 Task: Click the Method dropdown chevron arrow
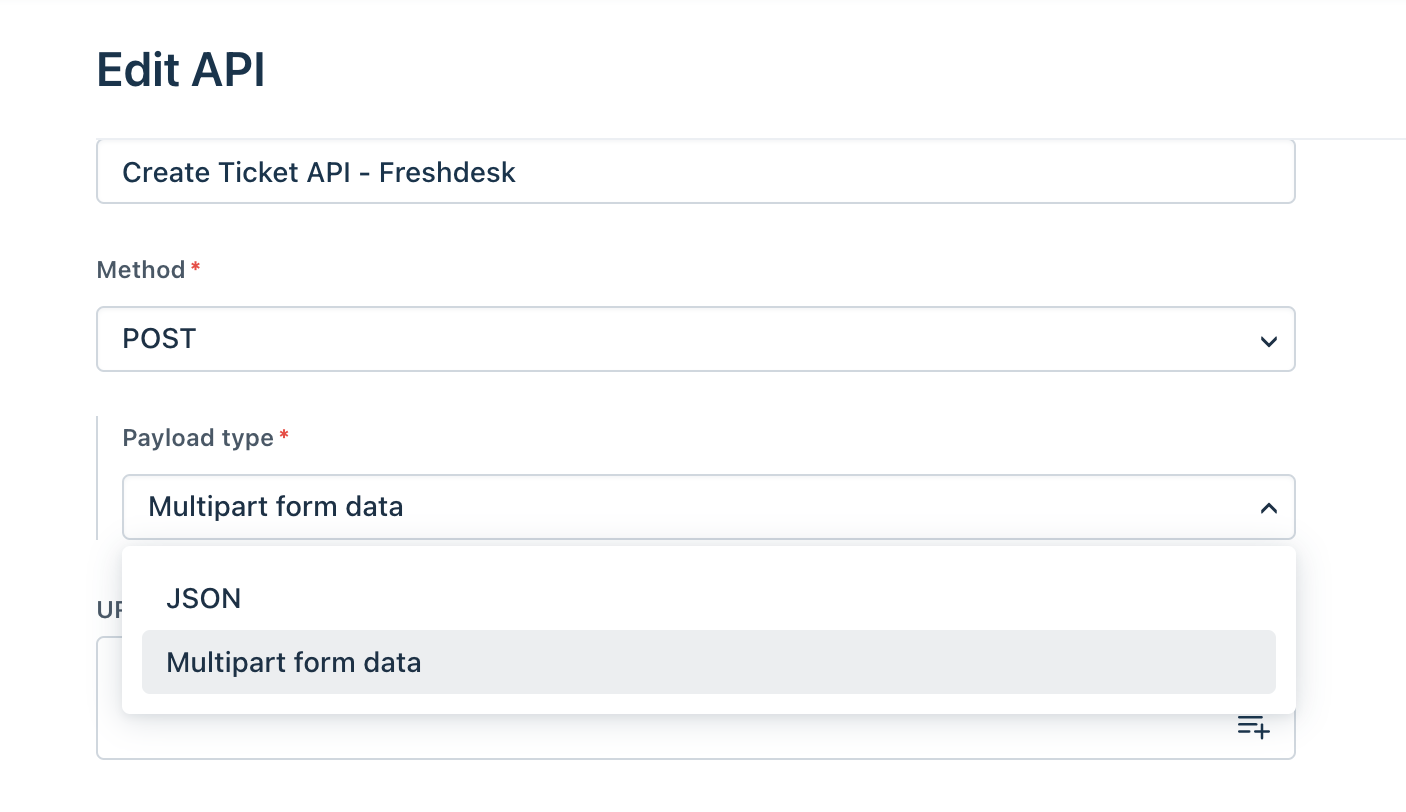click(x=1268, y=341)
